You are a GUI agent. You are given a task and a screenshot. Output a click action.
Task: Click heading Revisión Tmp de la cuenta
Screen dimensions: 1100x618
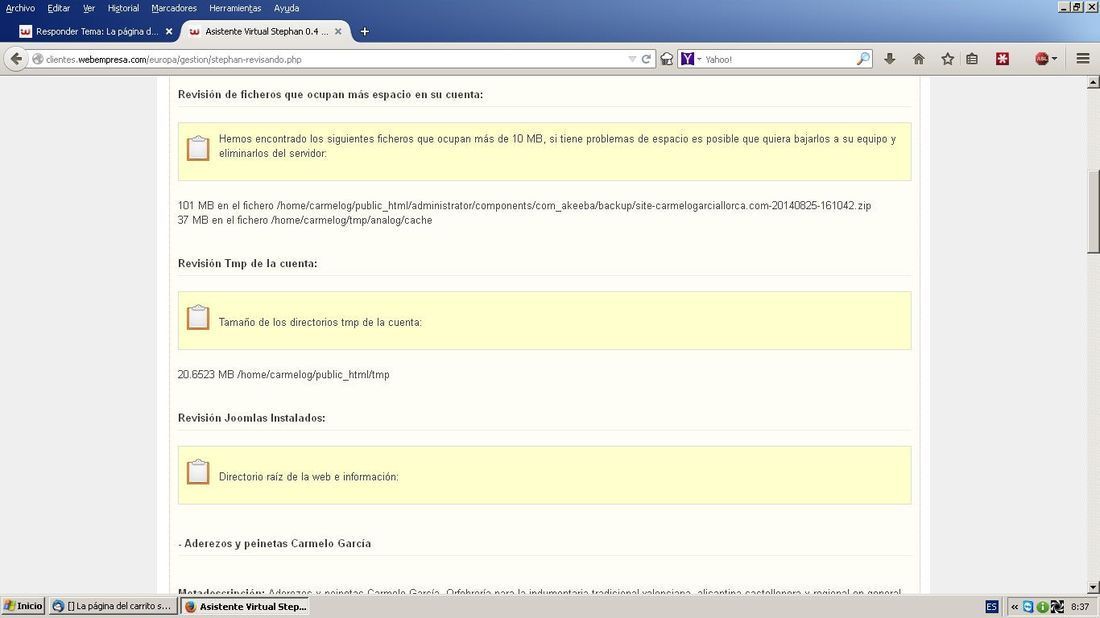tap(248, 264)
